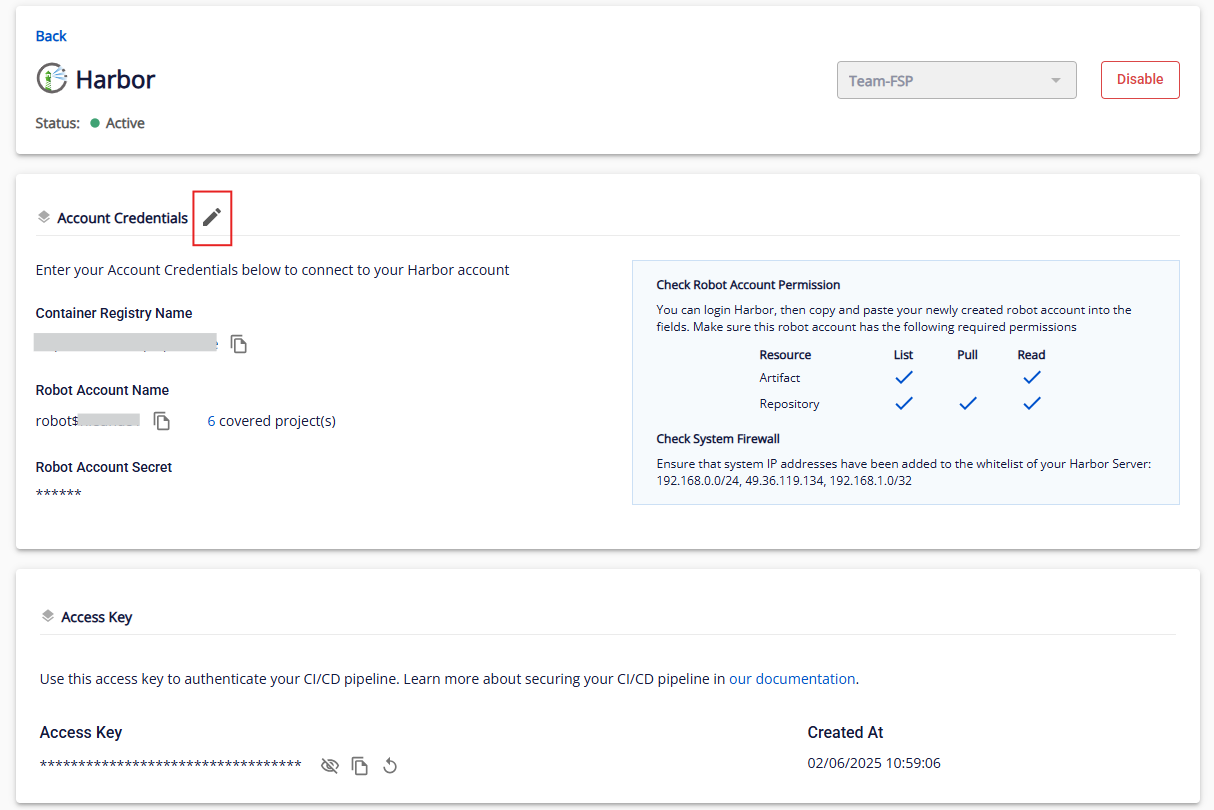Toggle Access Key visibility with eye icon
The width and height of the screenshot is (1214, 810).
pyautogui.click(x=330, y=766)
